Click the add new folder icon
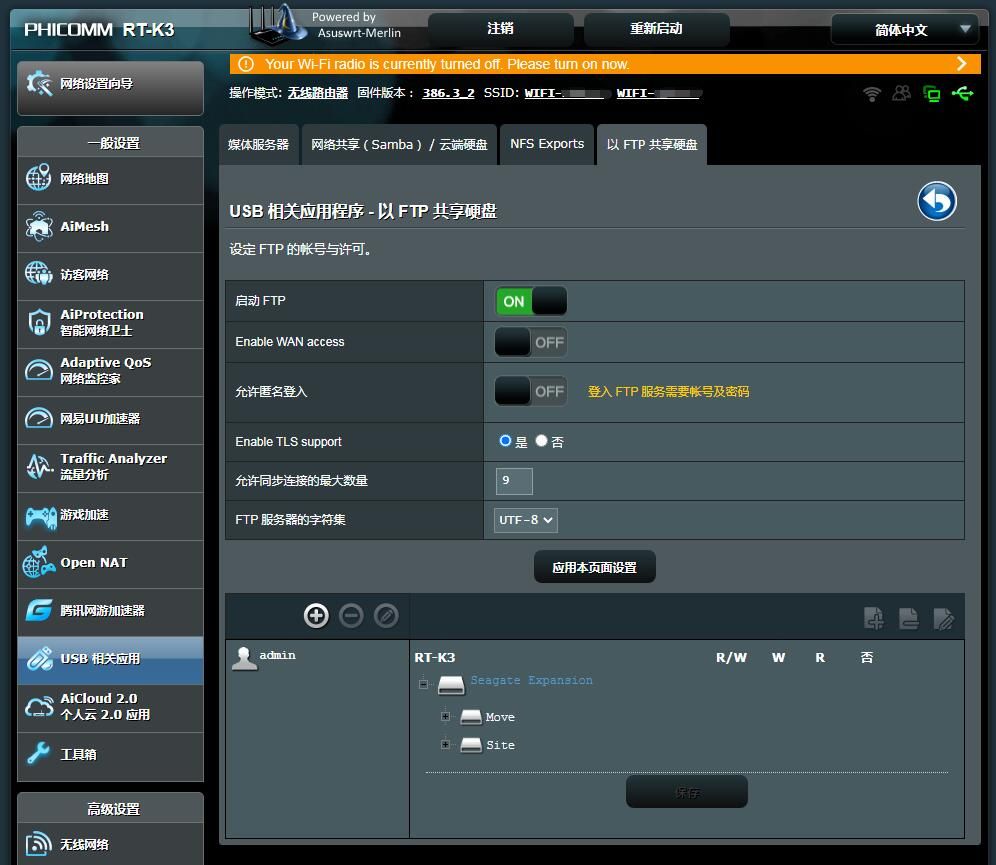Viewport: 996px width, 865px height. pos(874,618)
